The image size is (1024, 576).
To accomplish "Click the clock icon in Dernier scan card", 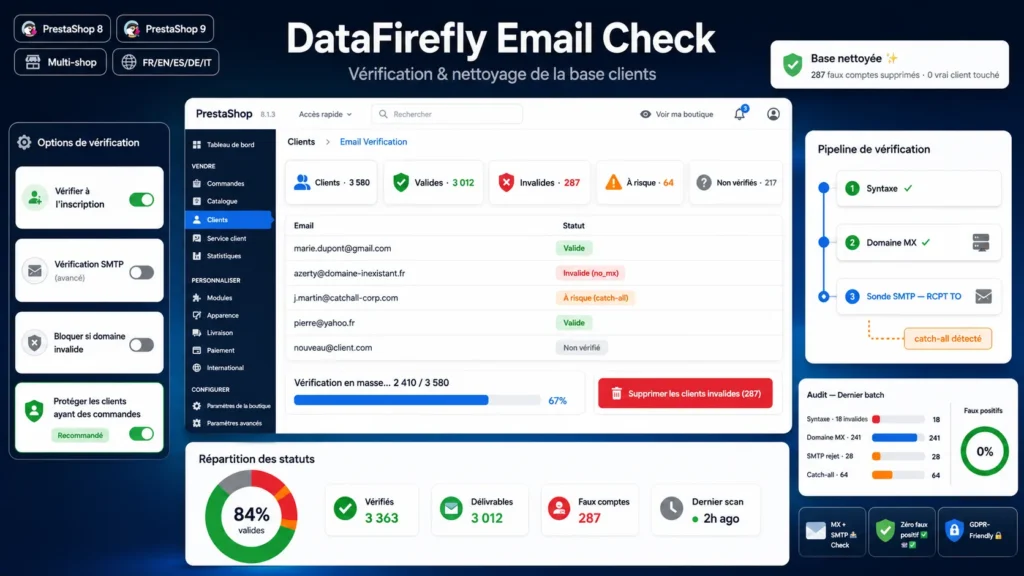I will tap(671, 509).
